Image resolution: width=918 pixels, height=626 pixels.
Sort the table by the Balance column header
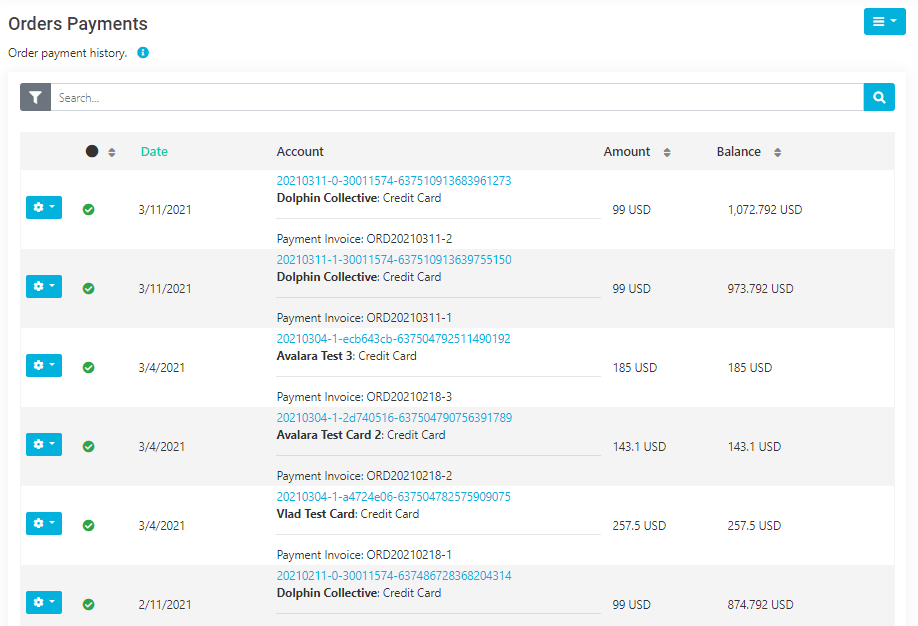(737, 151)
